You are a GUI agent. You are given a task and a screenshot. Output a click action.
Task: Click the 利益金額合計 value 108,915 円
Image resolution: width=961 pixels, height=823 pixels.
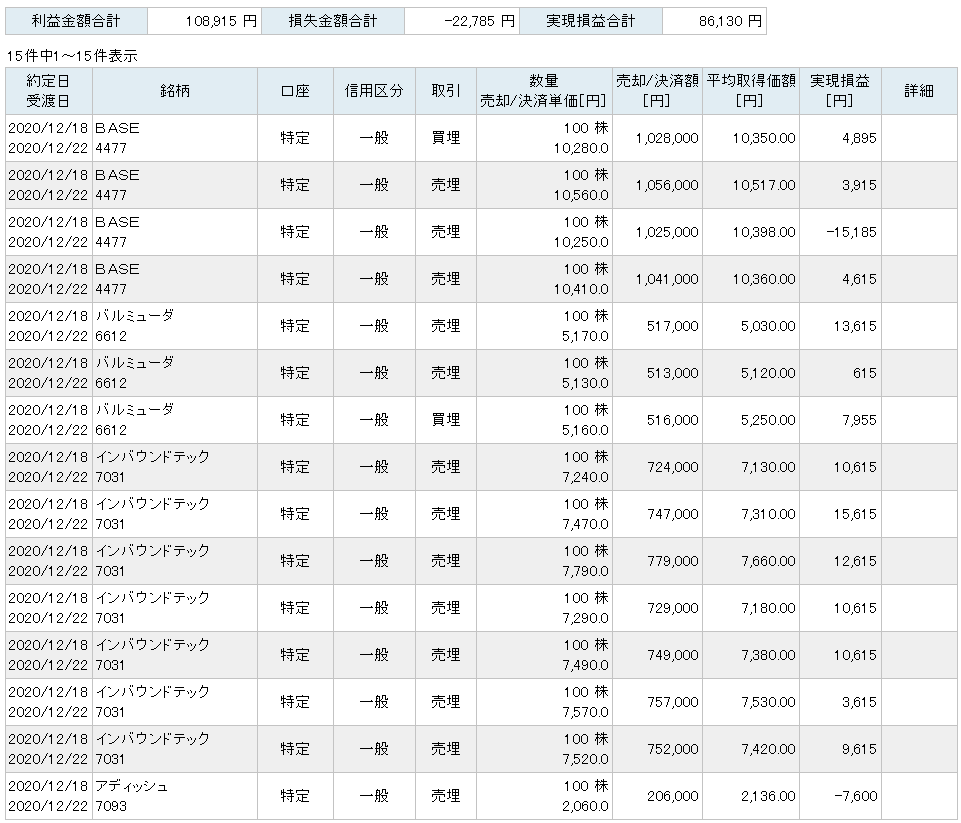204,21
